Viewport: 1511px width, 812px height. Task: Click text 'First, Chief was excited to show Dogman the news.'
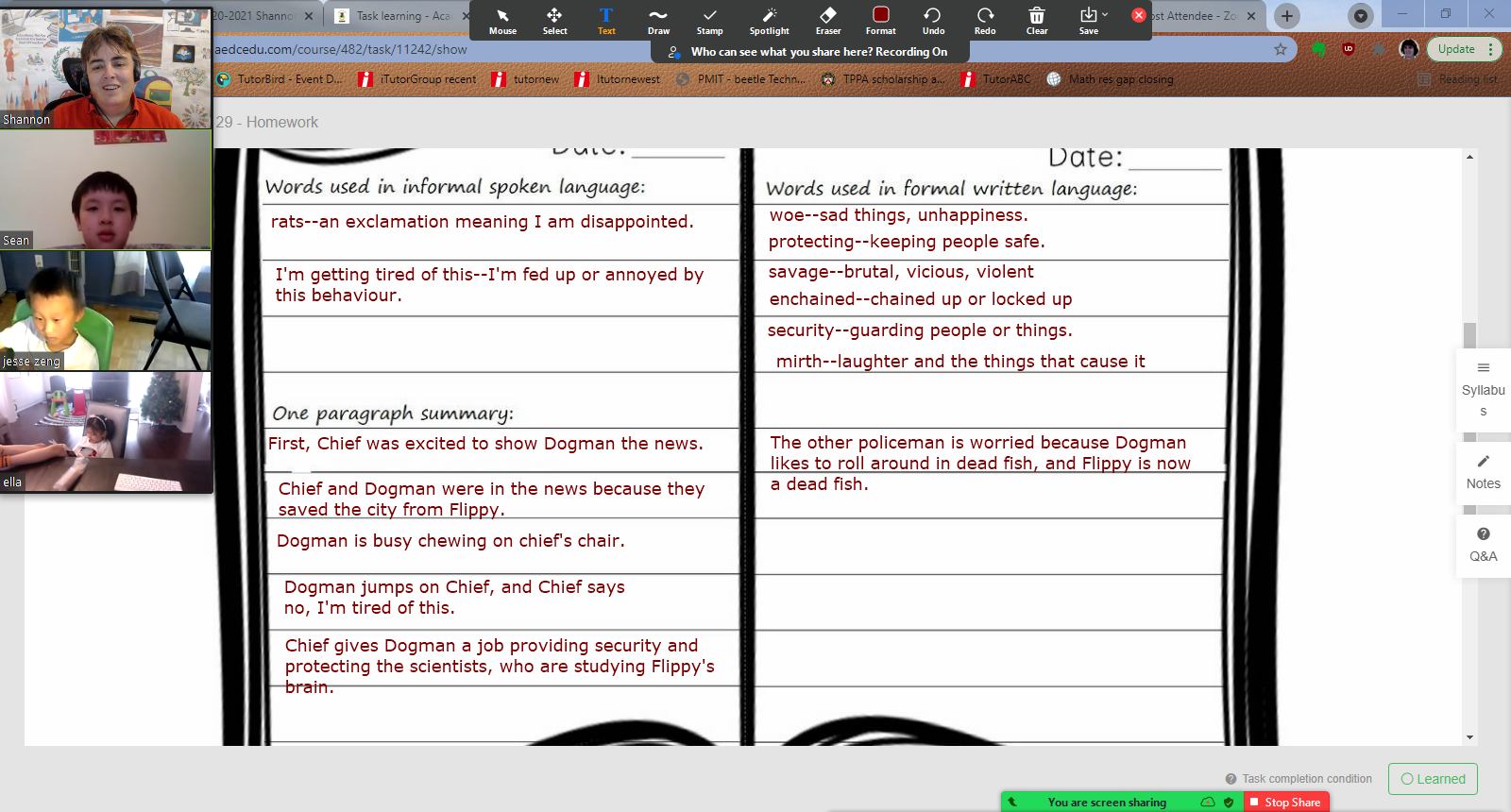coord(485,444)
